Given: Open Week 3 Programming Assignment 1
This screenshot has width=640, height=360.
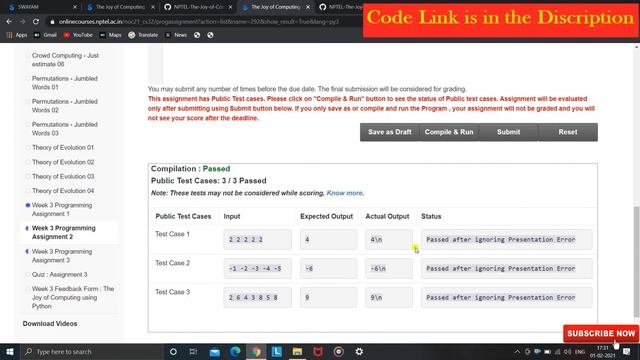Looking at the screenshot, I should click(x=62, y=209).
